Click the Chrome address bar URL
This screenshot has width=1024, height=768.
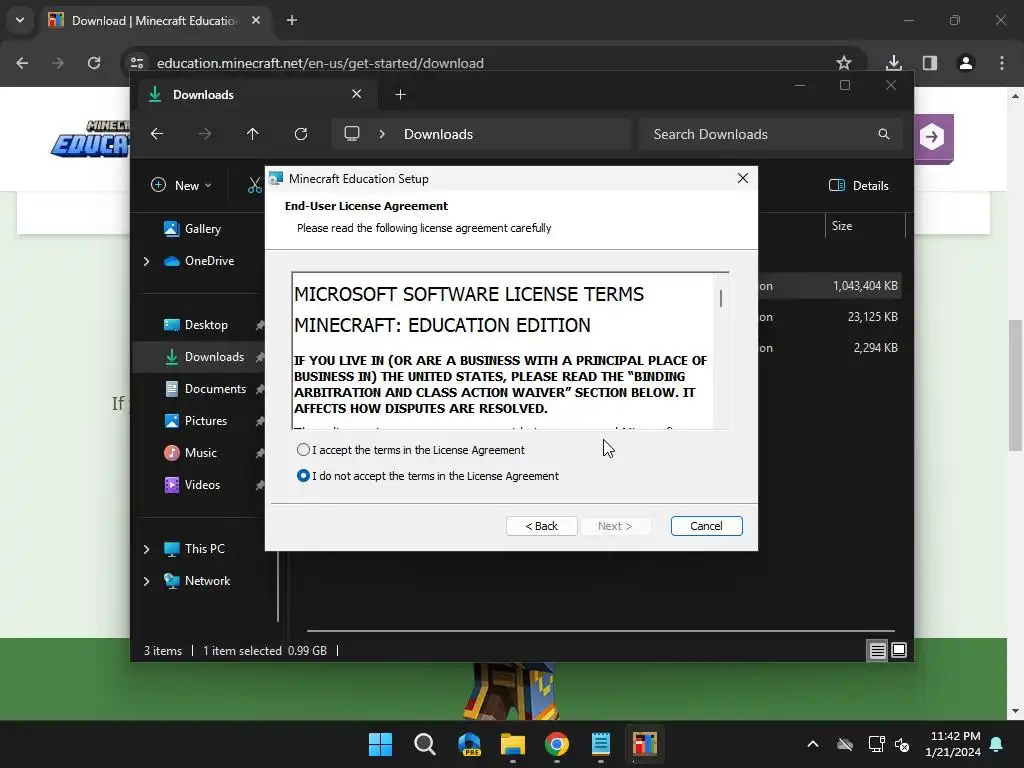(x=320, y=63)
